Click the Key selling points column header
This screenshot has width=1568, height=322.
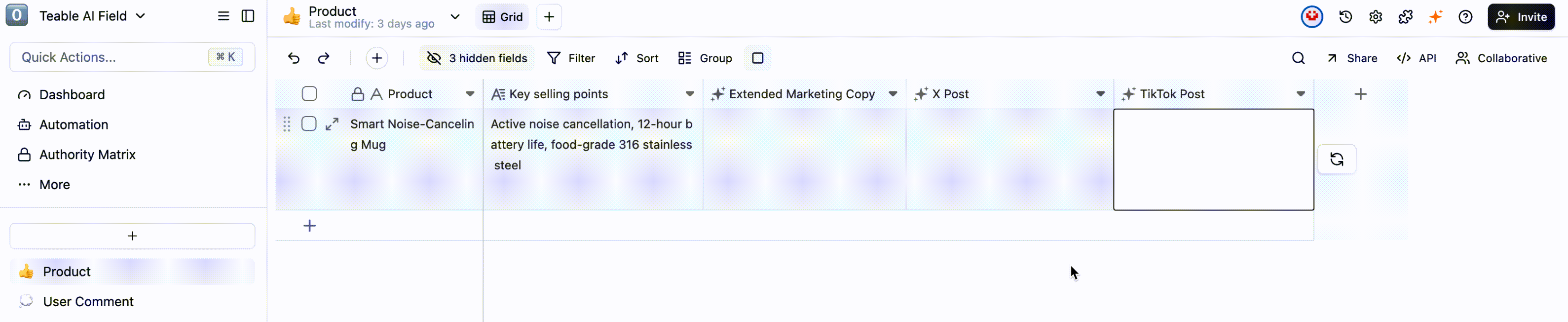click(x=593, y=94)
